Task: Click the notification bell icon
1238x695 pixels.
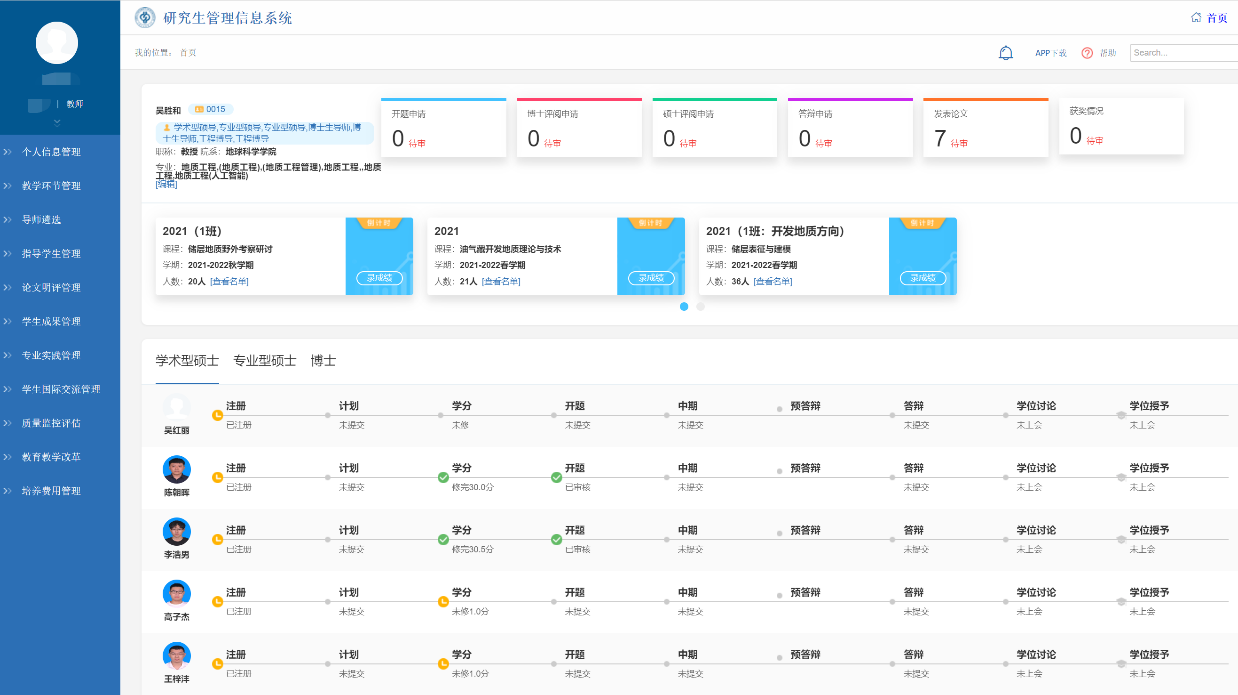Action: (1006, 53)
